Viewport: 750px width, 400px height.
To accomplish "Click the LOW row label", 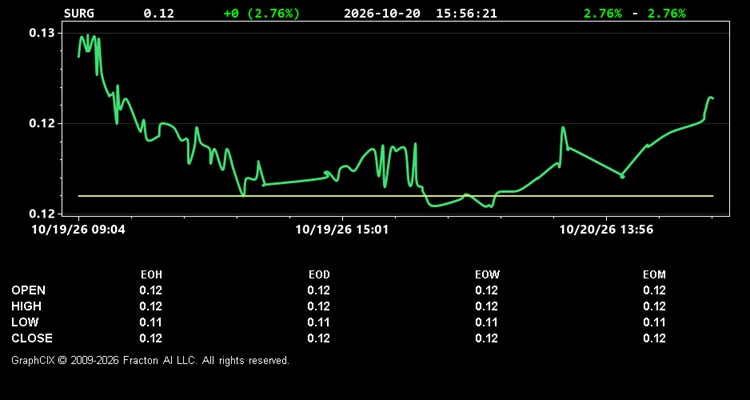I will (25, 322).
